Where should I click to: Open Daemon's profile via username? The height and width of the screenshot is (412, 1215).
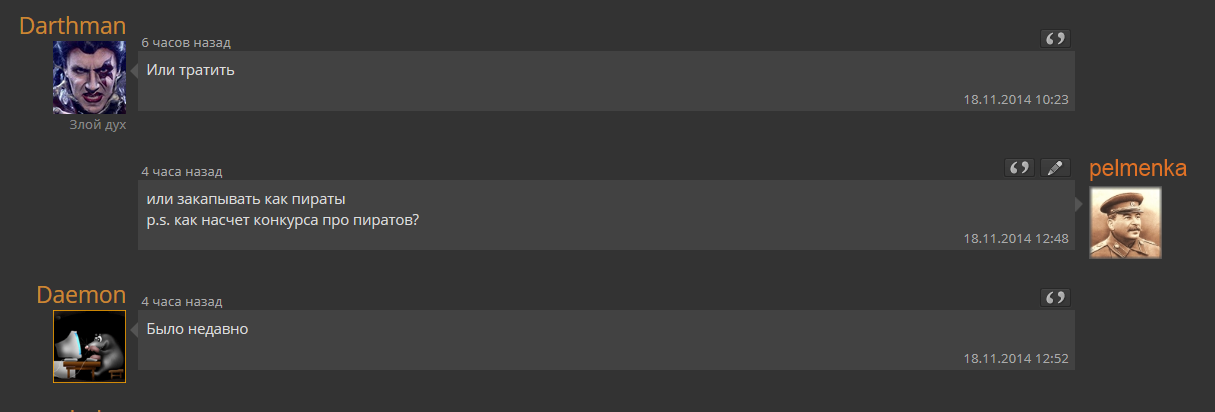click(81, 295)
